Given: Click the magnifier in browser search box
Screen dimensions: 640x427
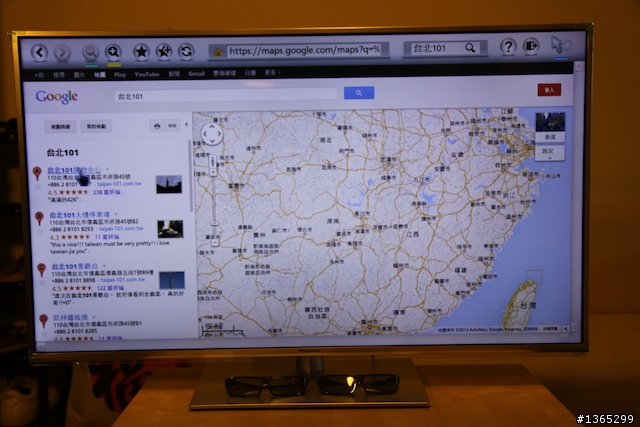Looking at the screenshot, I should point(470,48).
